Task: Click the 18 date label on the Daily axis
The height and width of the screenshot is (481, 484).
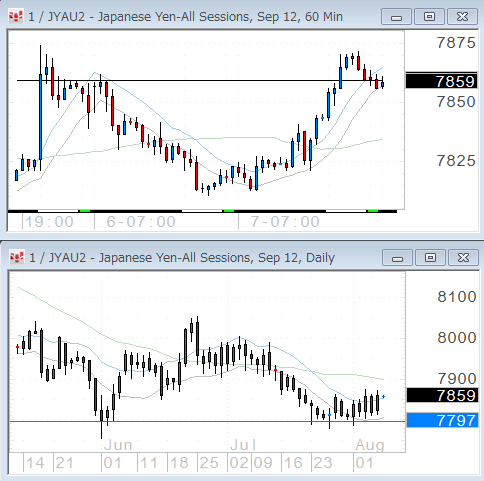Action: tap(179, 463)
